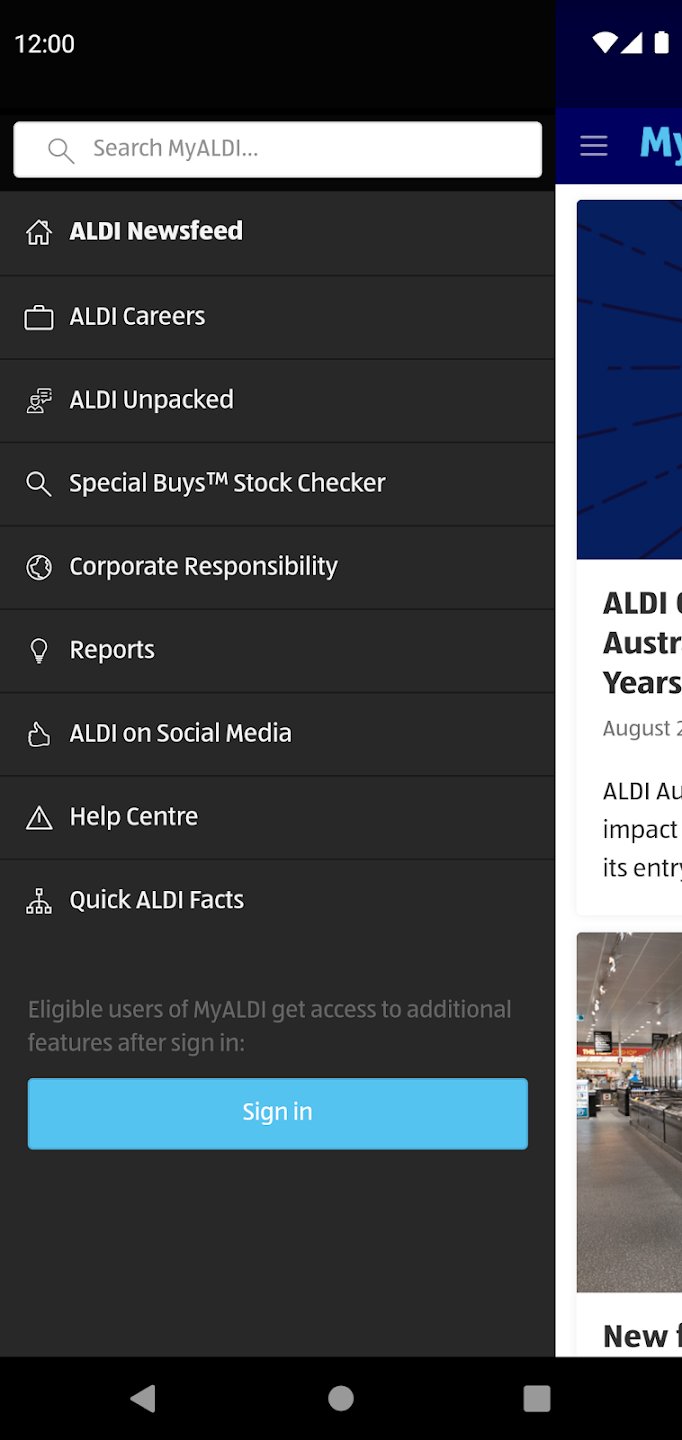
Task: Tap the briefcase icon for ALDI Careers
Action: pyautogui.click(x=39, y=318)
